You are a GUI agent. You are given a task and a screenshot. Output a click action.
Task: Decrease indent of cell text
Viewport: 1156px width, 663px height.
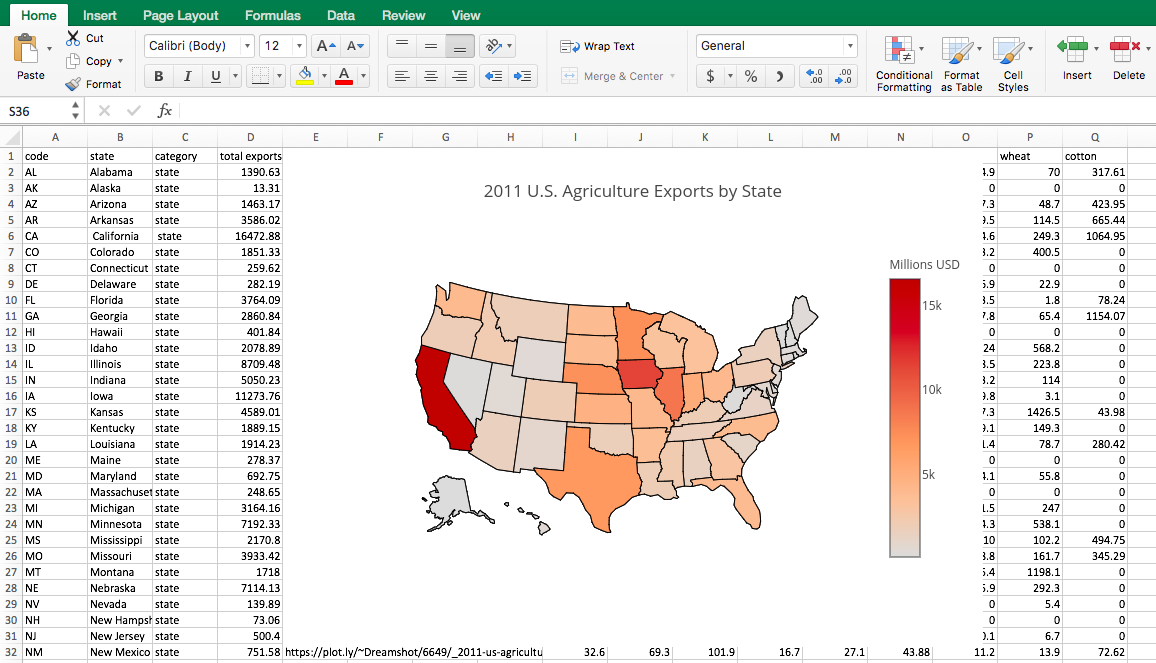494,76
